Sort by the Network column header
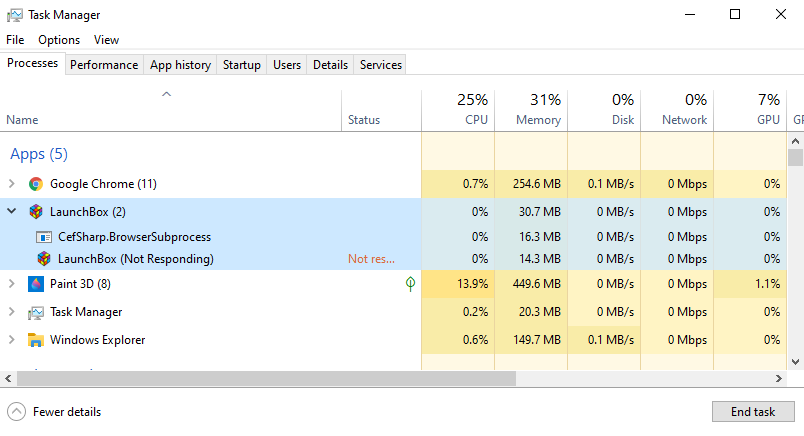Screen dimensions: 804x436 coord(677,110)
